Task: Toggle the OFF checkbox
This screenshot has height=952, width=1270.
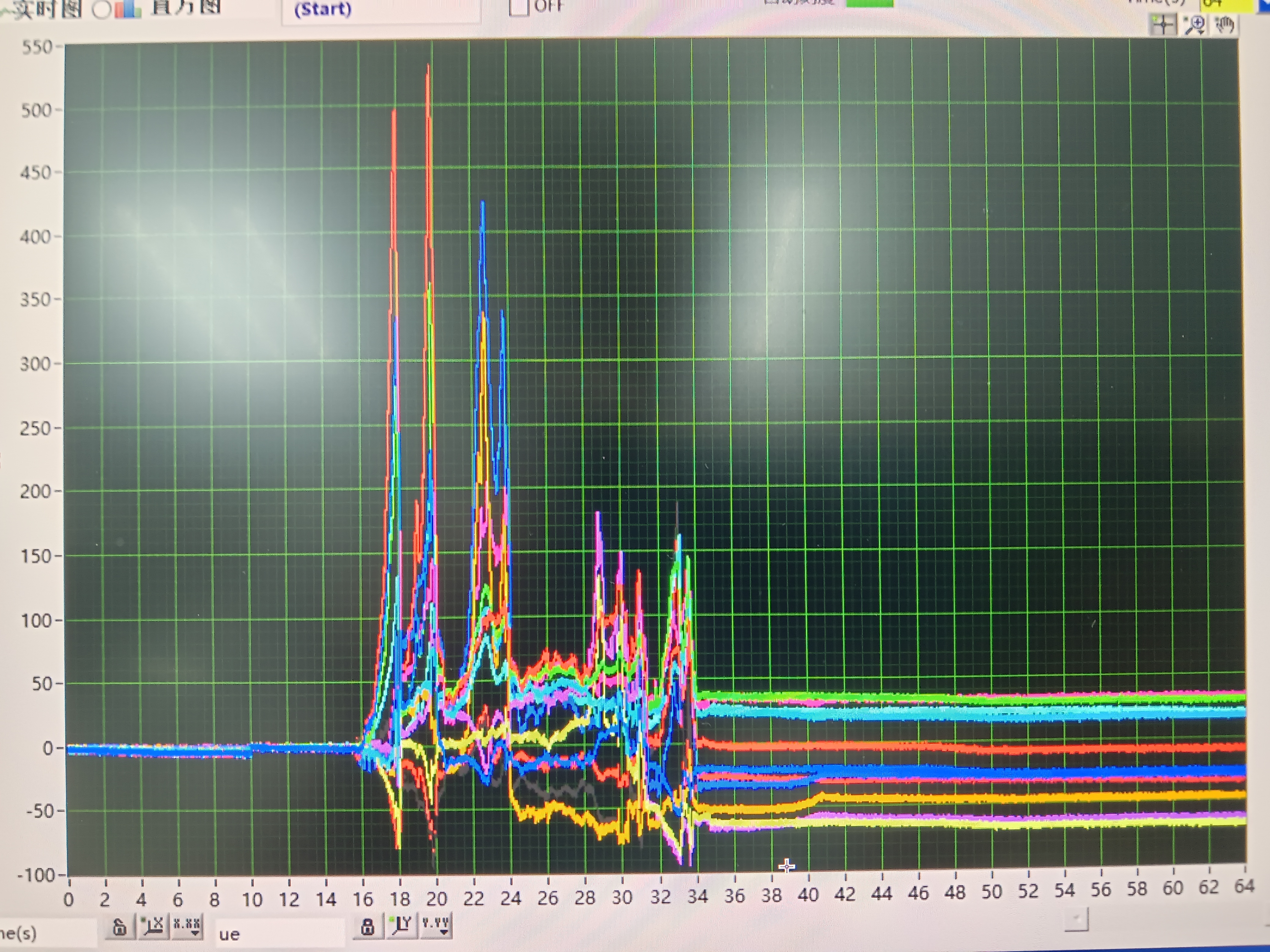Action: pos(518,7)
